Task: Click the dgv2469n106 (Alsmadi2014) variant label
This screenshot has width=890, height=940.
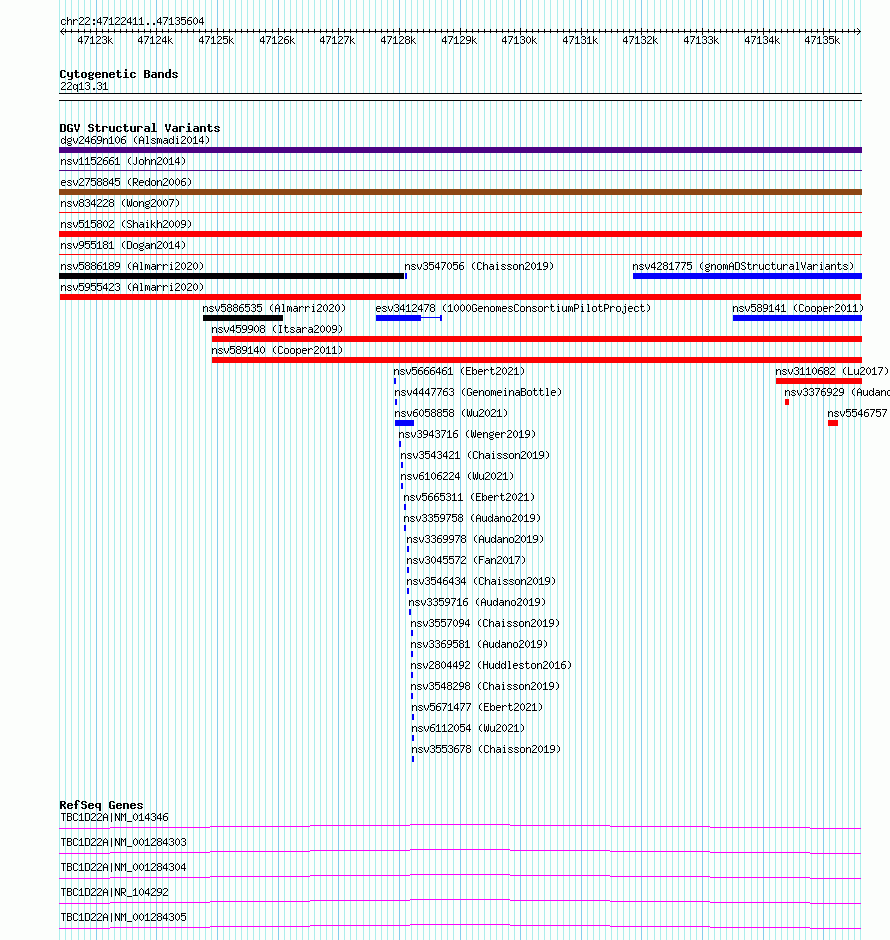Action: [x=135, y=140]
